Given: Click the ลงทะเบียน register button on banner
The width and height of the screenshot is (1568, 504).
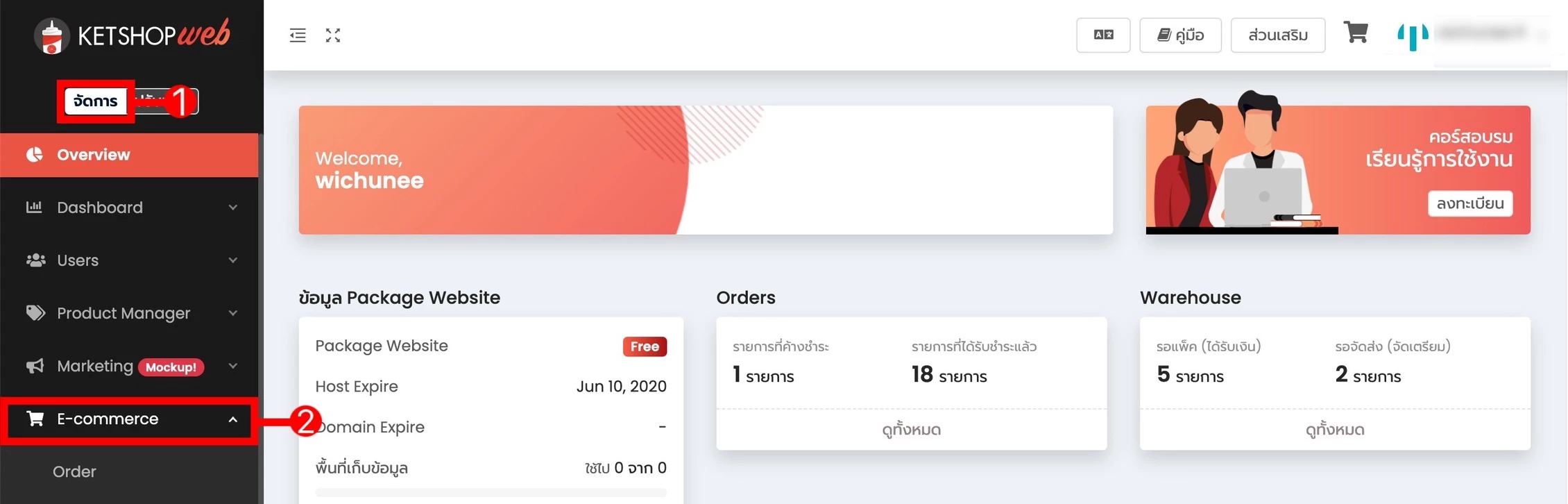Looking at the screenshot, I should point(1470,203).
